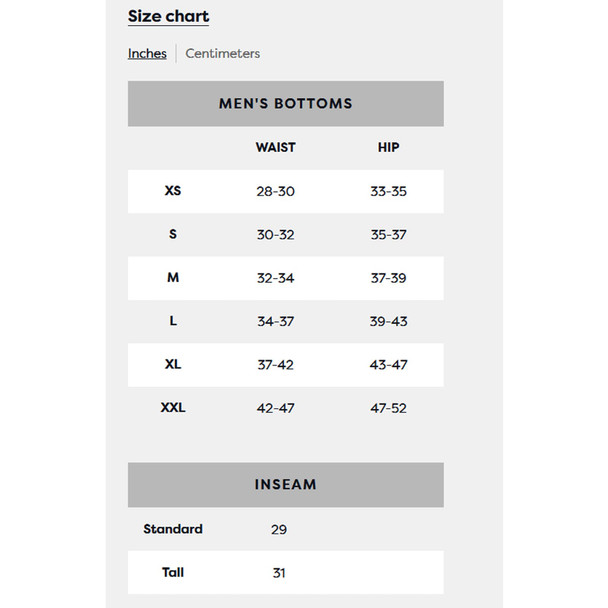Select the S size row label
Viewport: 608px width, 608px height.
pyautogui.click(x=173, y=234)
